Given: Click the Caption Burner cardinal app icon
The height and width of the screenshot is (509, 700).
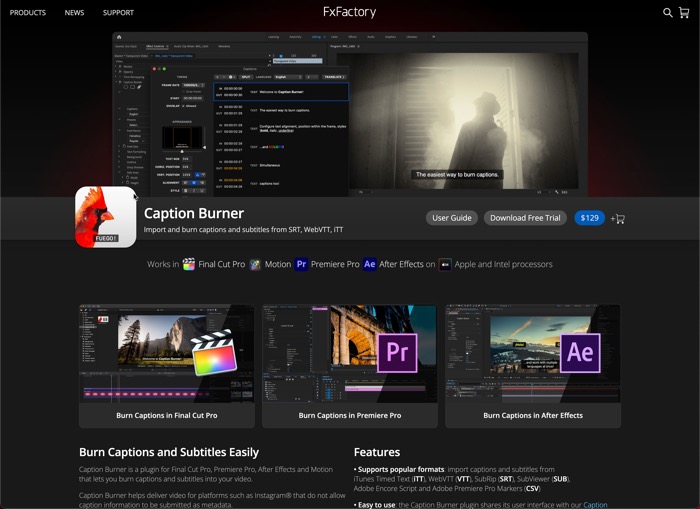Looking at the screenshot, I should 106,217.
